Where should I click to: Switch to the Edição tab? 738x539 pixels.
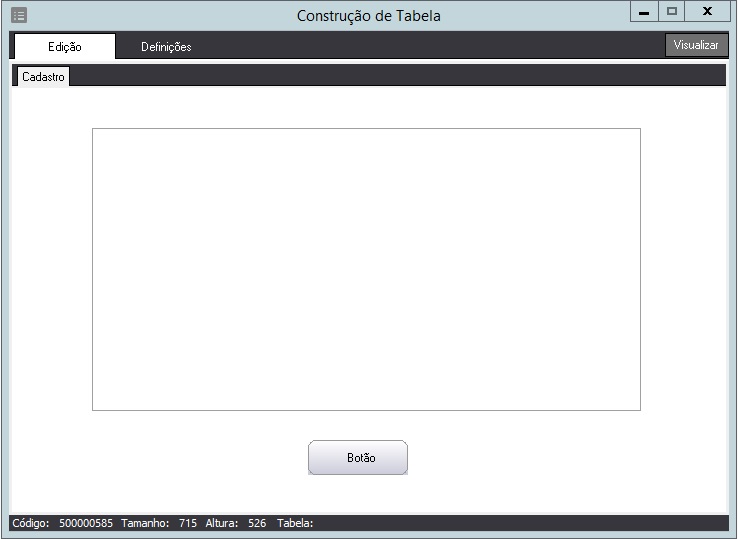click(65, 47)
